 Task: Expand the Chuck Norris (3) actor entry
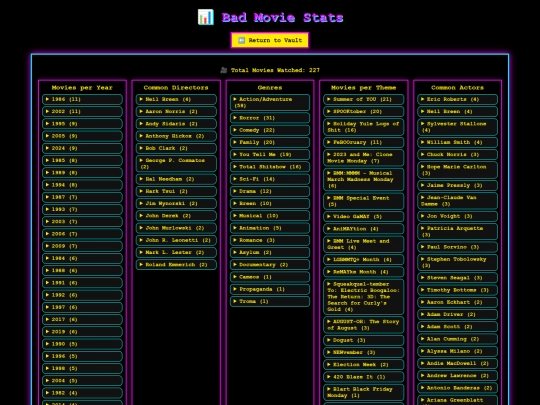tap(457, 155)
